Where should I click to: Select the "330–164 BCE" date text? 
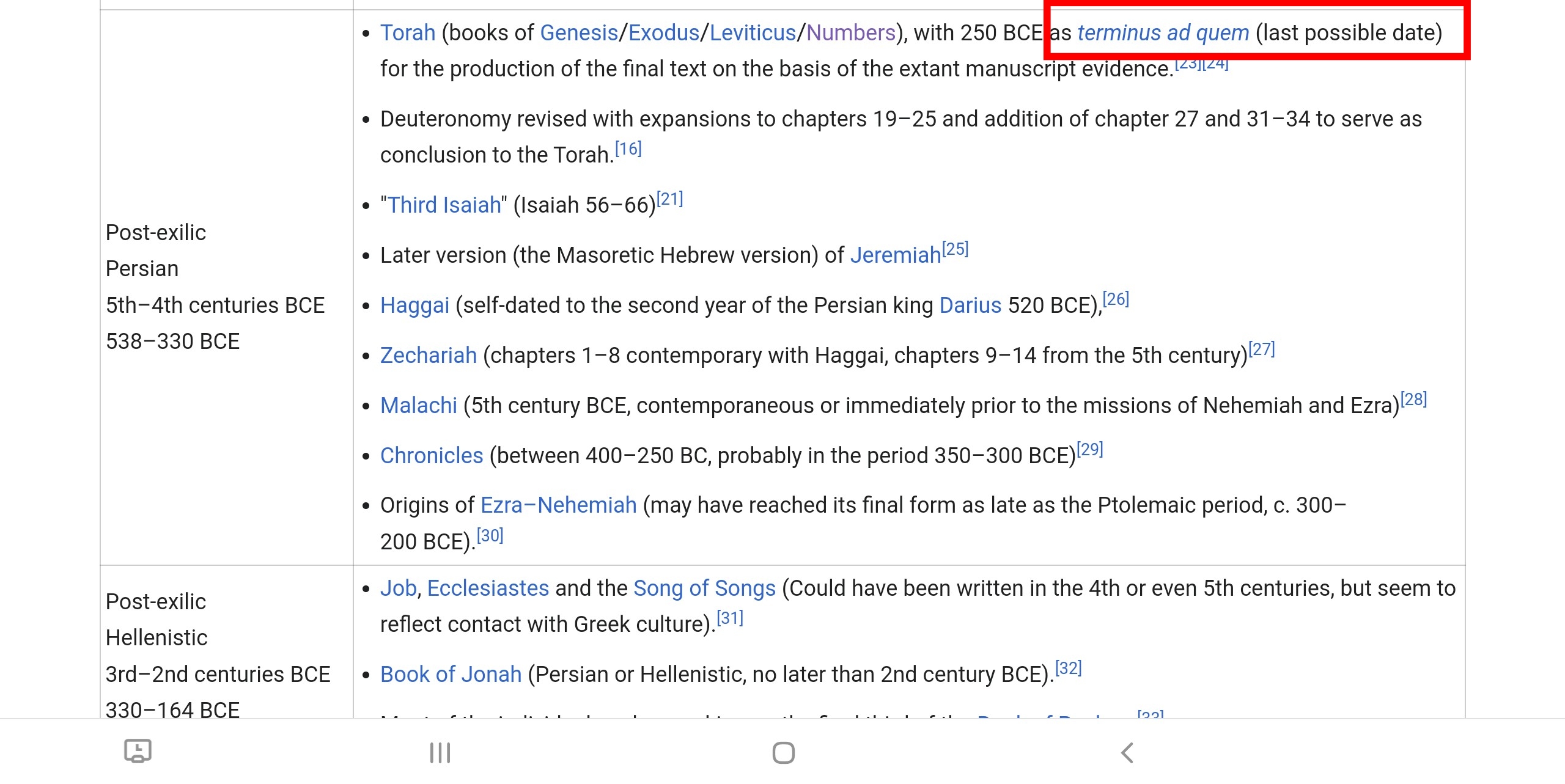(x=172, y=709)
